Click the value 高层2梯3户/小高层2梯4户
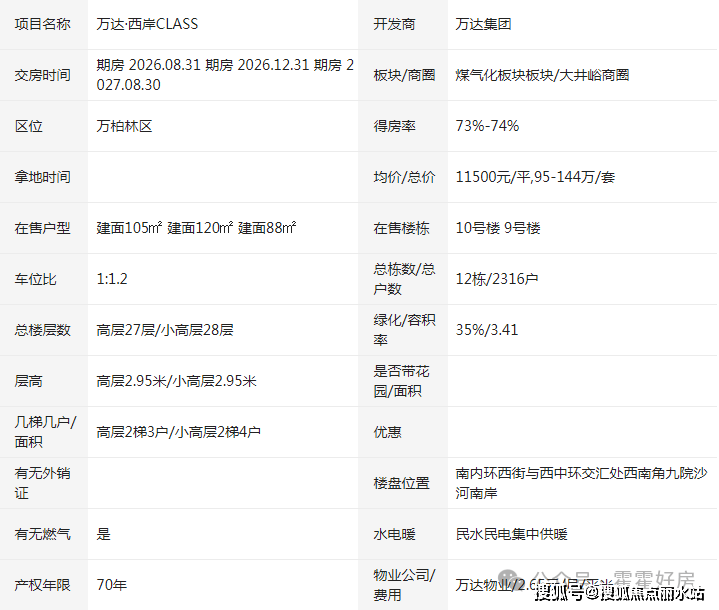719x610 pixels. [x=179, y=432]
